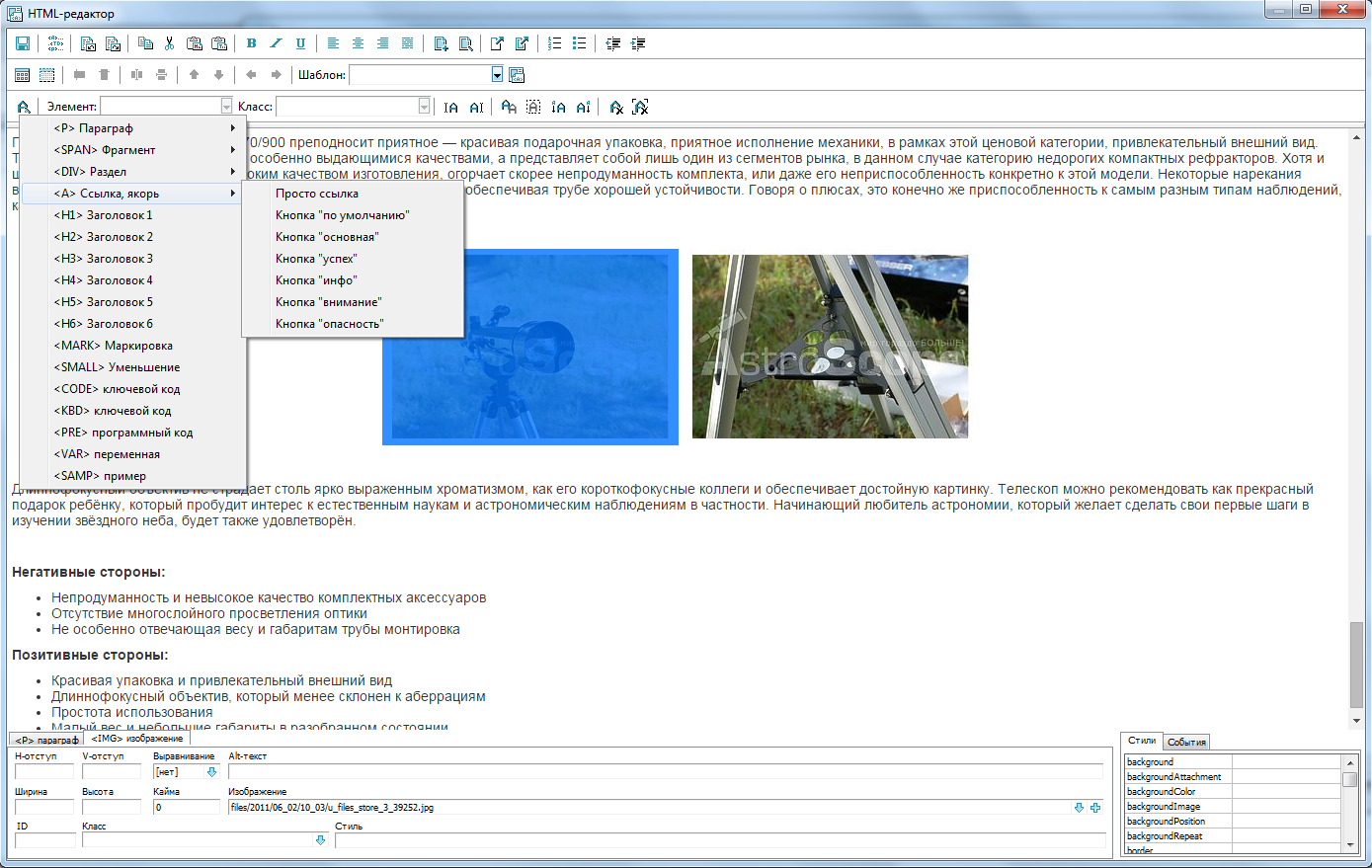Choose Кнопка "внимание"
Screen dimensions: 1372x868
354,302
